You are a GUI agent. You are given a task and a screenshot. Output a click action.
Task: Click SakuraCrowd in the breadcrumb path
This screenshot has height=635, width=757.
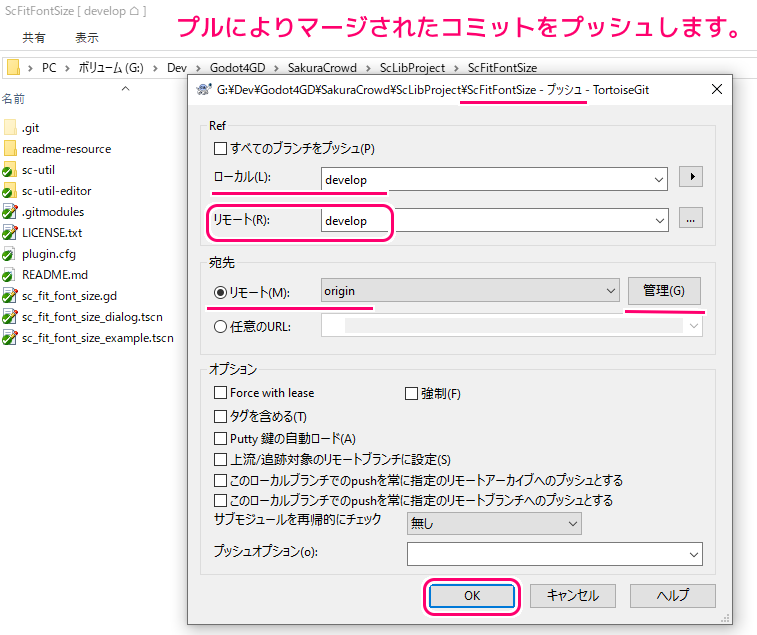click(x=322, y=68)
